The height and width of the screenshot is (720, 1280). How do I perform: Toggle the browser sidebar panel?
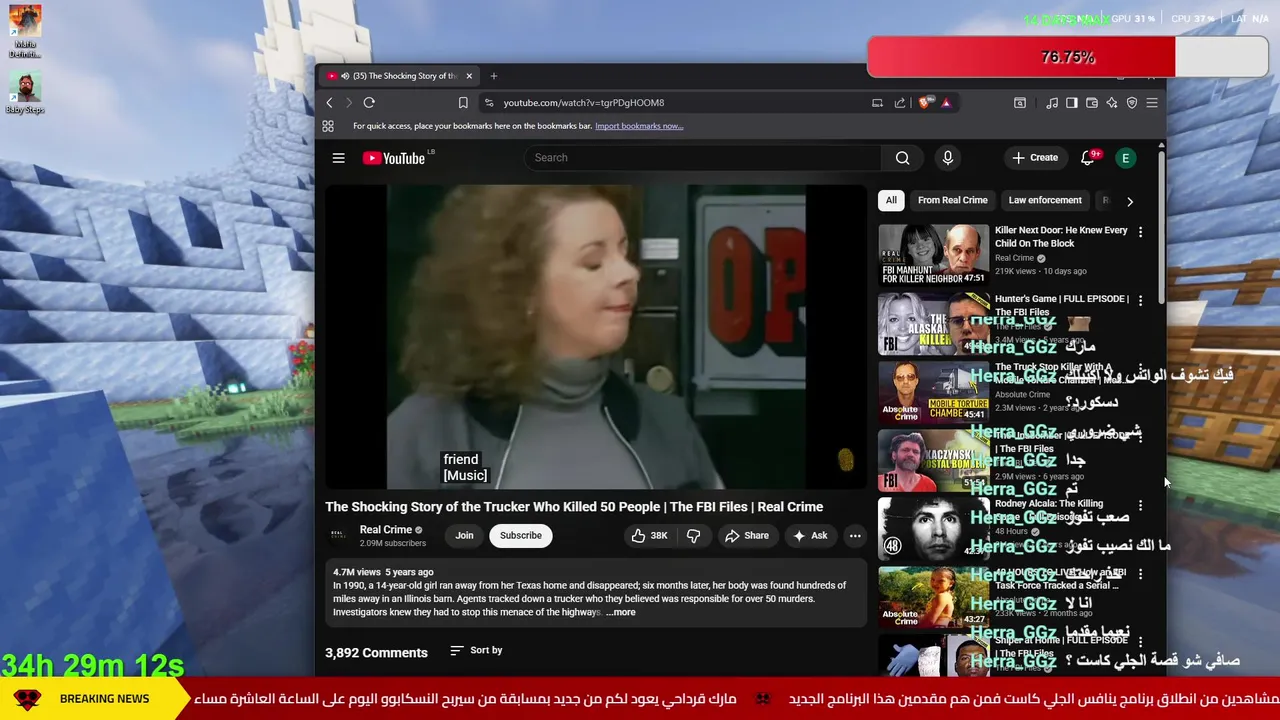(x=1072, y=102)
